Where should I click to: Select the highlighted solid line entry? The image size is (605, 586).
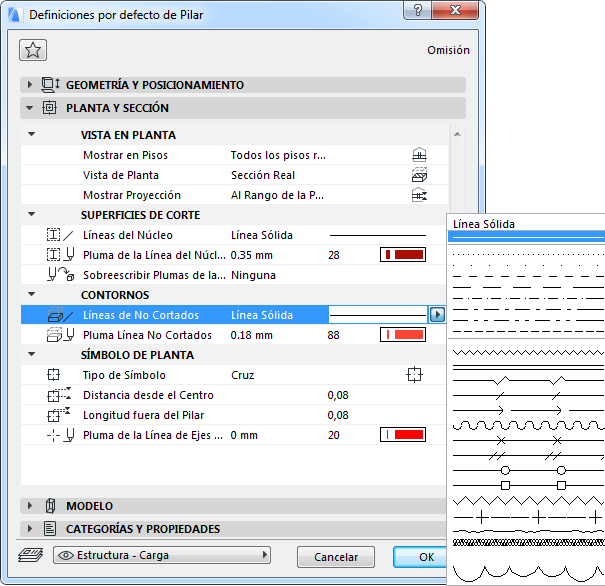(x=526, y=237)
